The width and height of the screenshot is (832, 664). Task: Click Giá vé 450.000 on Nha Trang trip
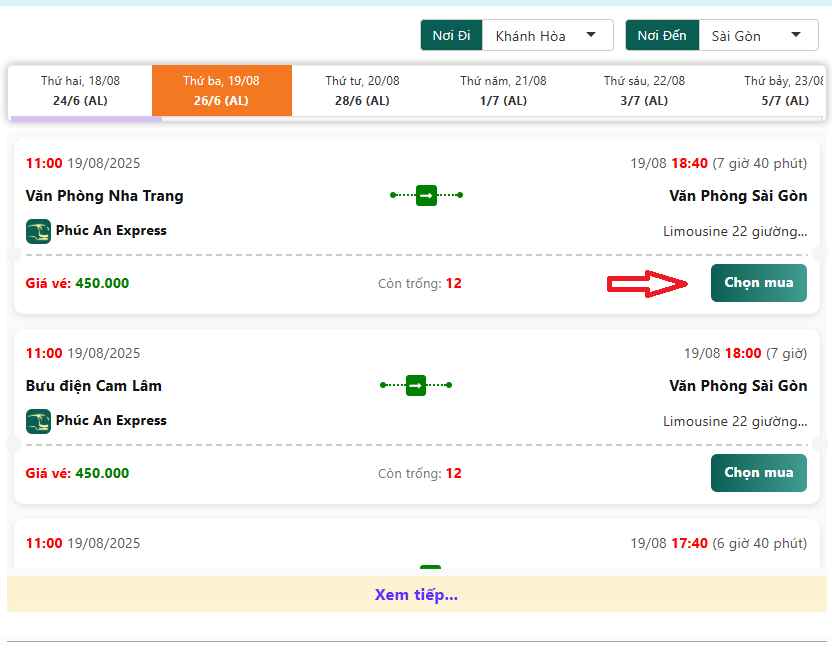77,283
